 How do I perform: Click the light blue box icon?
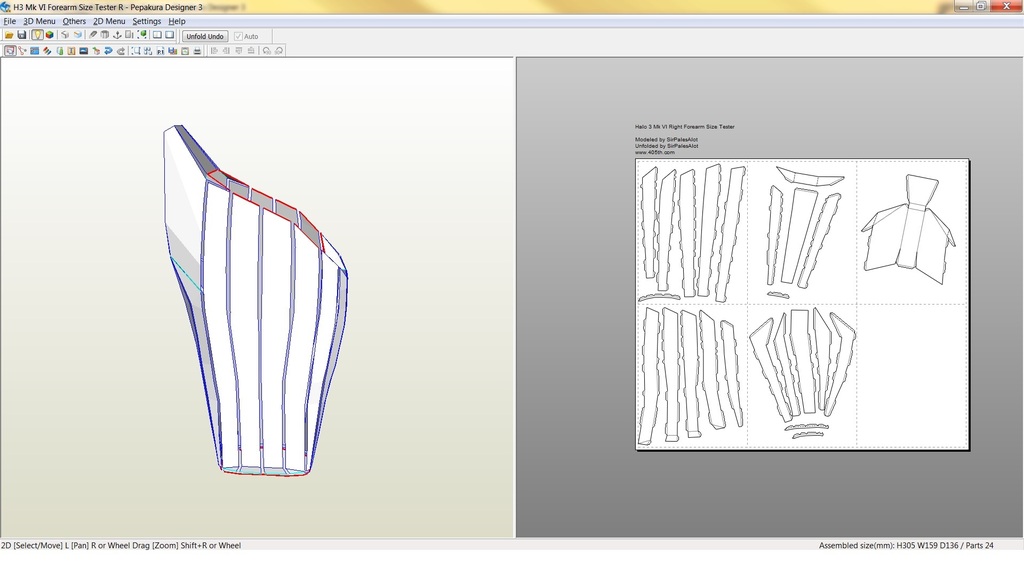point(78,35)
